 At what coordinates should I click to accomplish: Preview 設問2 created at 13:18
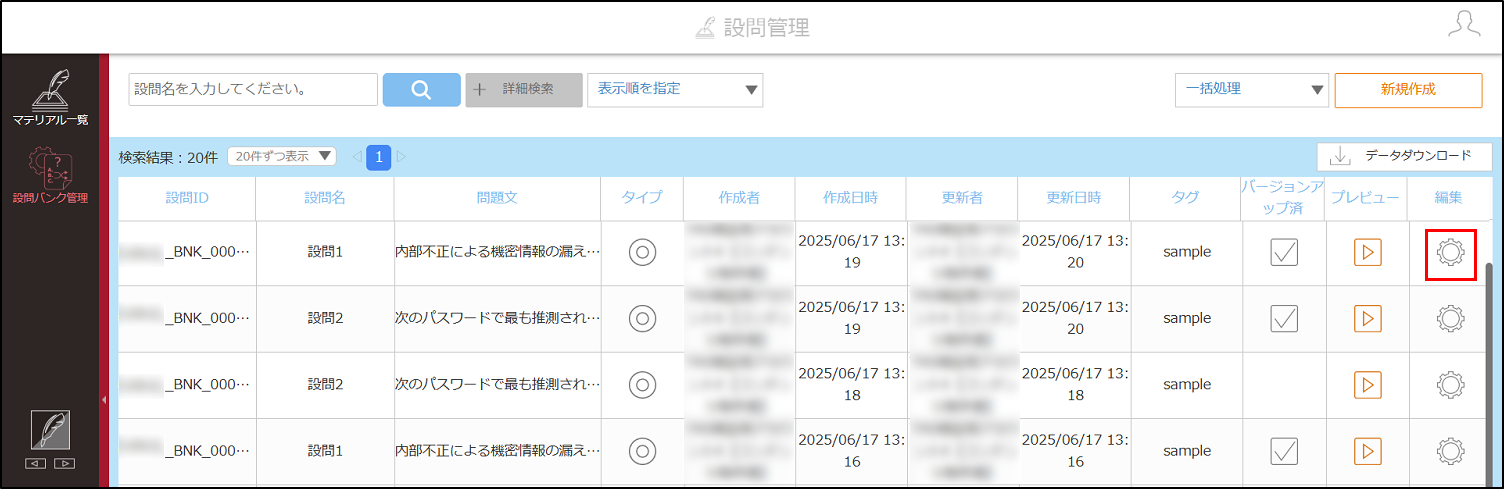coord(1367,385)
